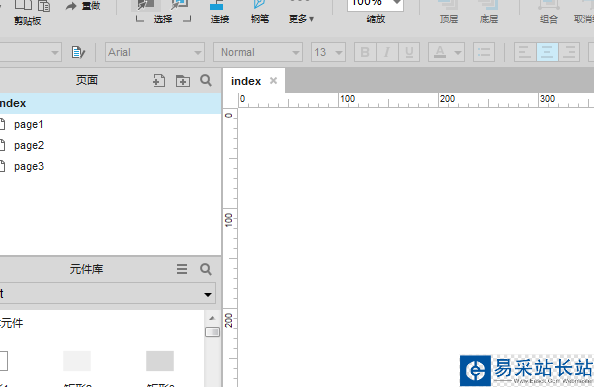Select the intersected selection mode tool
Screen dimensions: 594x387
coord(146,5)
